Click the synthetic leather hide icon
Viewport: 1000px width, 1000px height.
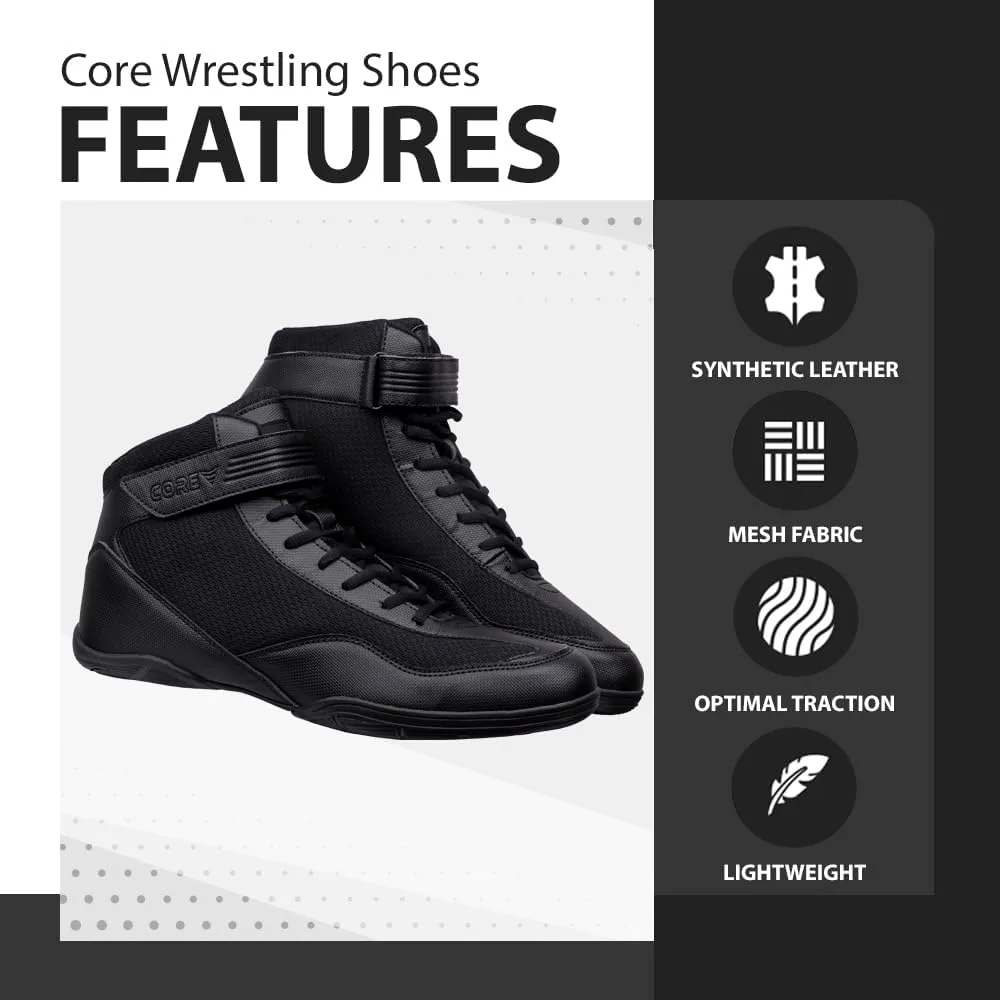(795, 285)
